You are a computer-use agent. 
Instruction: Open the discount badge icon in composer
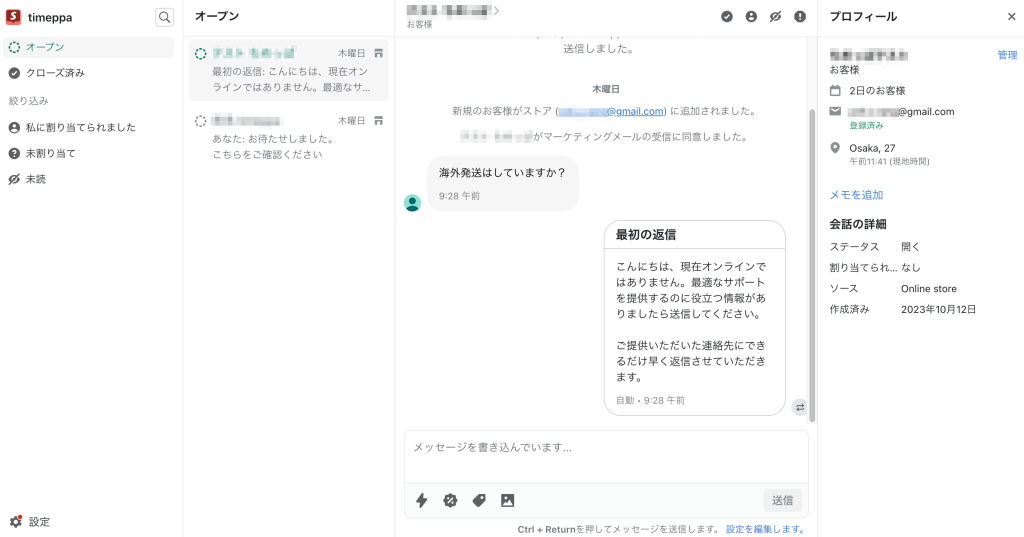pos(451,500)
